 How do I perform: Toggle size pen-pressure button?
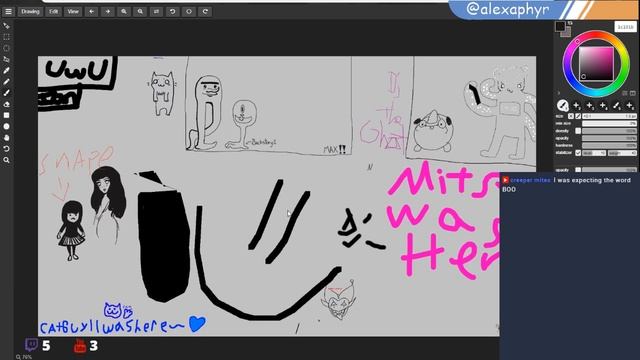point(578,116)
